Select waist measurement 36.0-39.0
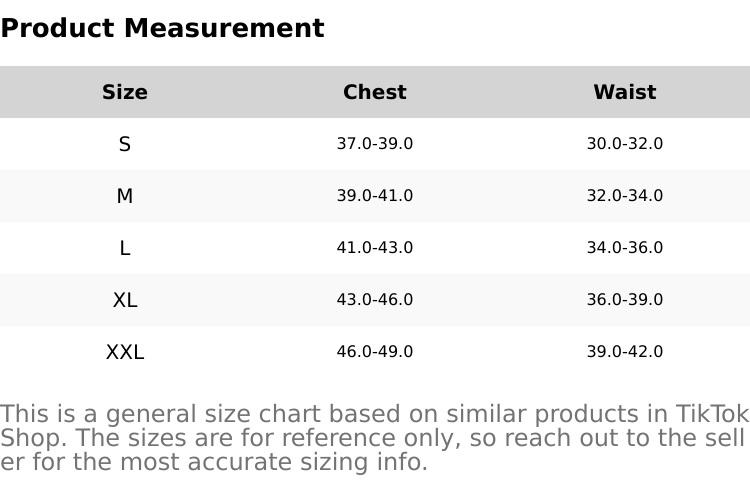Screen dimensions: 750x498 click(625, 300)
